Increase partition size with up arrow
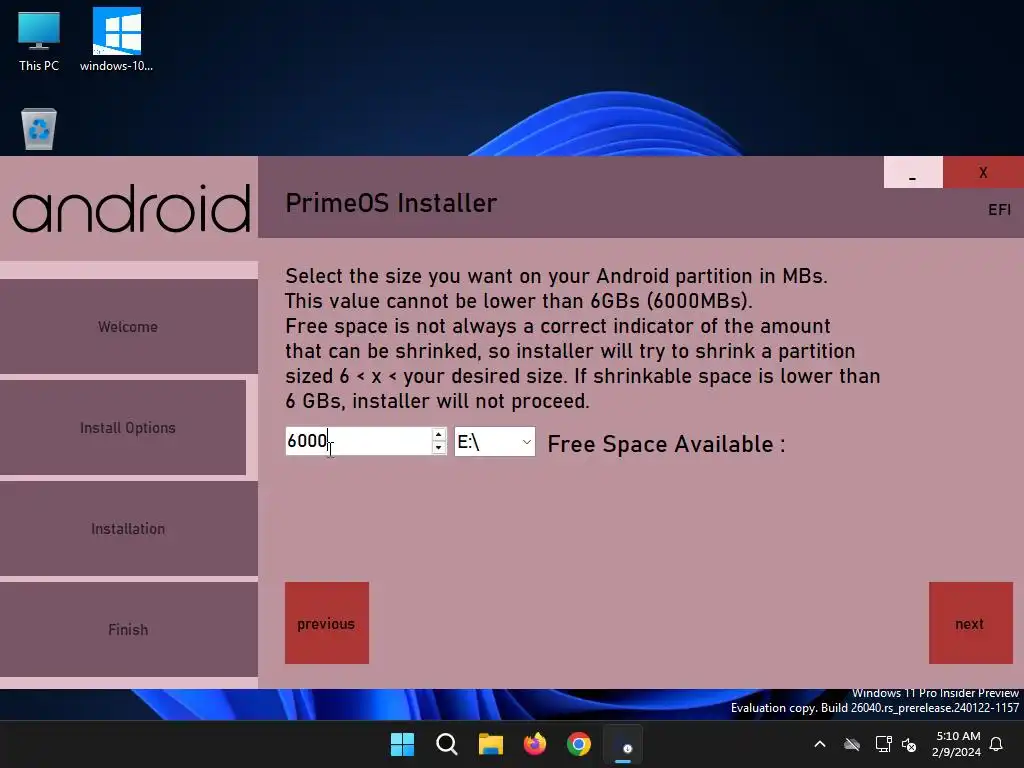The width and height of the screenshot is (1024, 768). [439, 435]
